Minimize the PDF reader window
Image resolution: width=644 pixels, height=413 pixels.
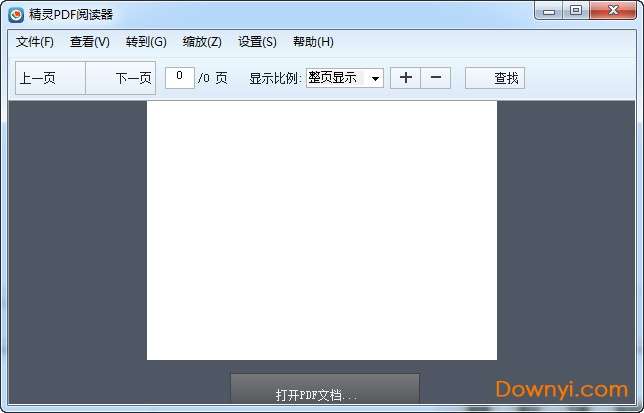(x=549, y=11)
